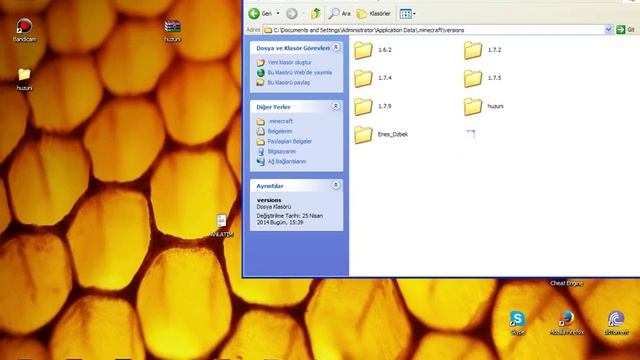The width and height of the screenshot is (640, 360).
Task: Click into the address bar path
Action: 433,30
